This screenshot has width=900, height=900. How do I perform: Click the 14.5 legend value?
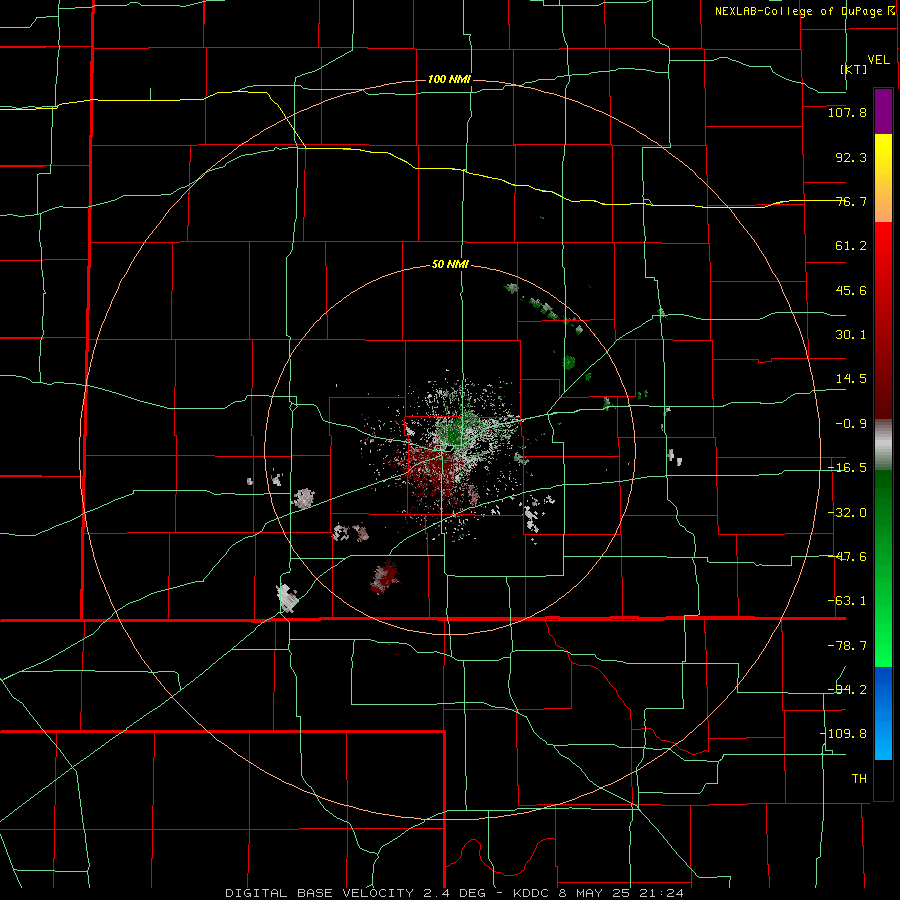click(x=851, y=379)
